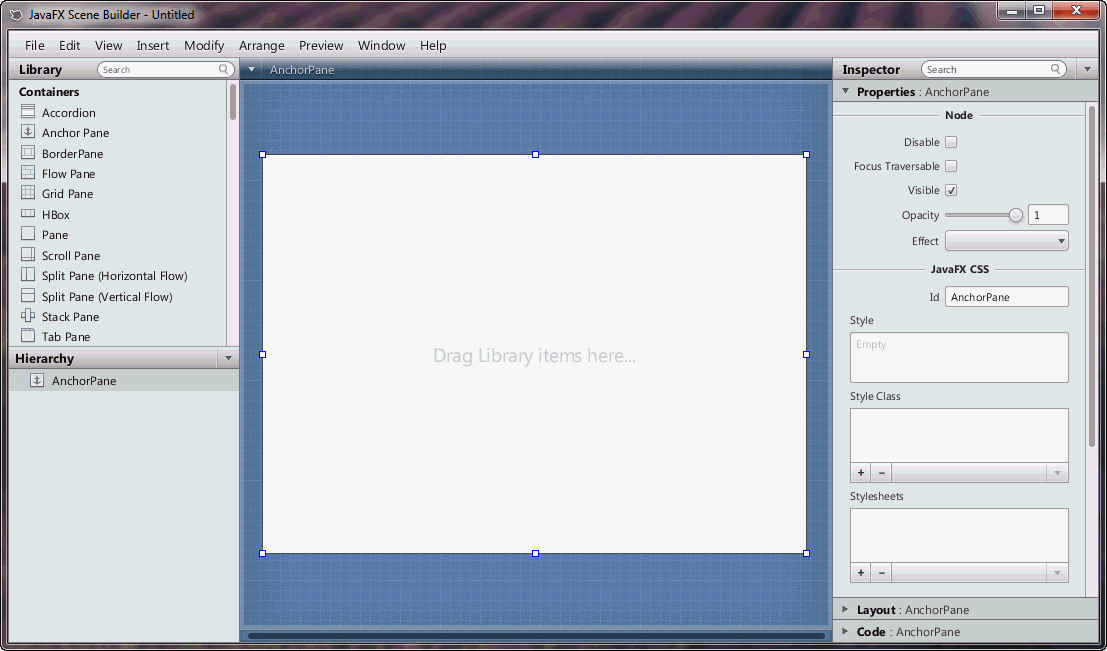Click the Id input field showing AnchorPane

tap(1006, 296)
